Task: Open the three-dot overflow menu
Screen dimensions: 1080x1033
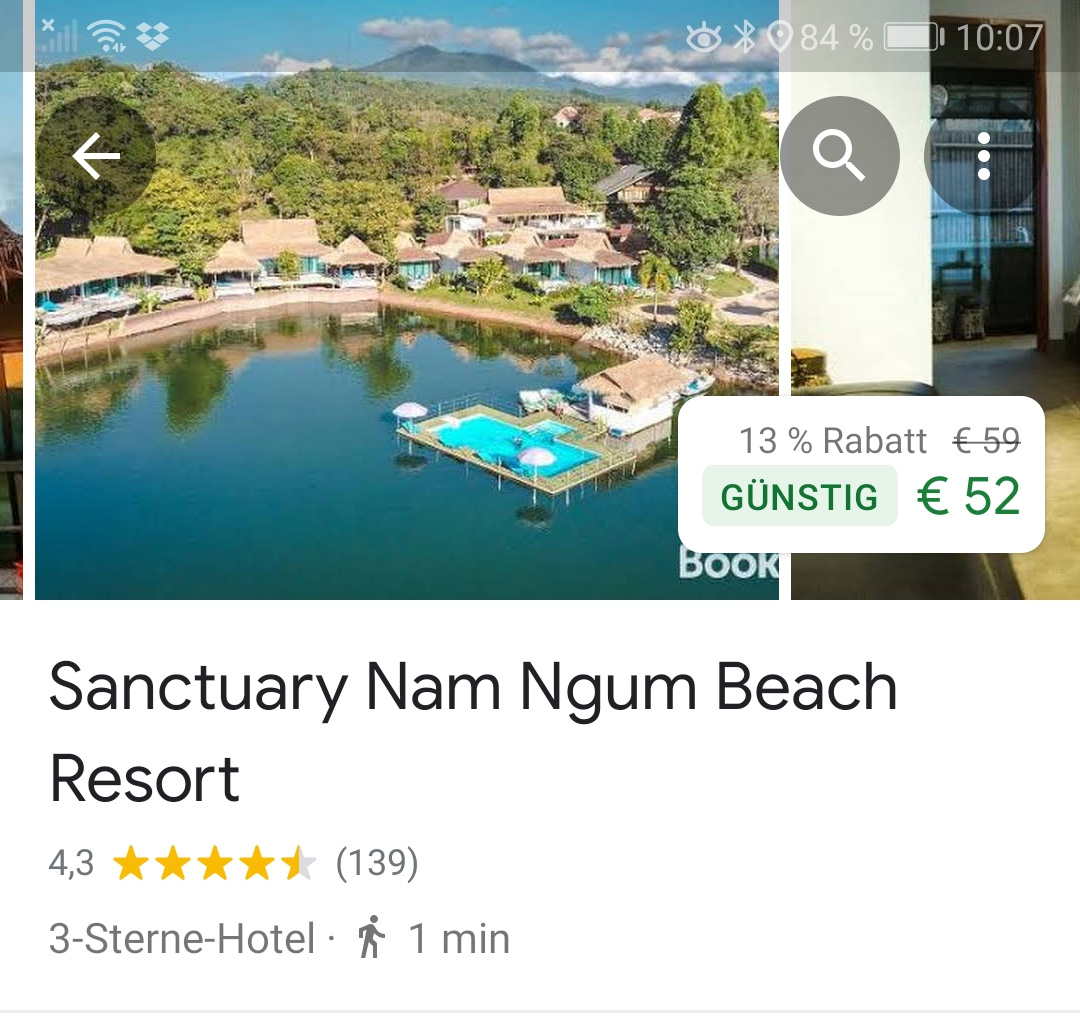Action: pos(984,156)
